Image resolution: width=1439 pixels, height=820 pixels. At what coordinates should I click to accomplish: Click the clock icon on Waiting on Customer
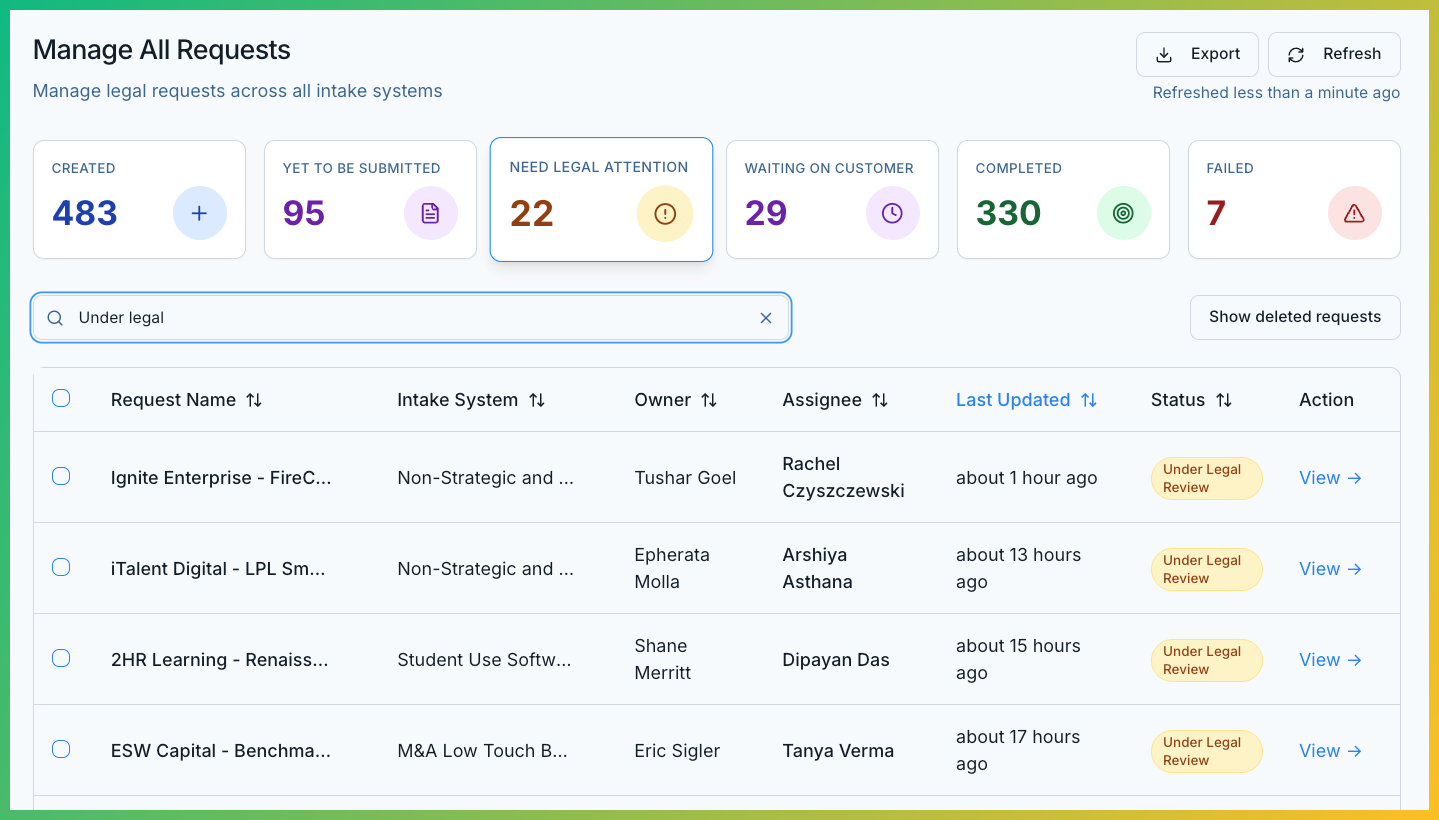[892, 212]
